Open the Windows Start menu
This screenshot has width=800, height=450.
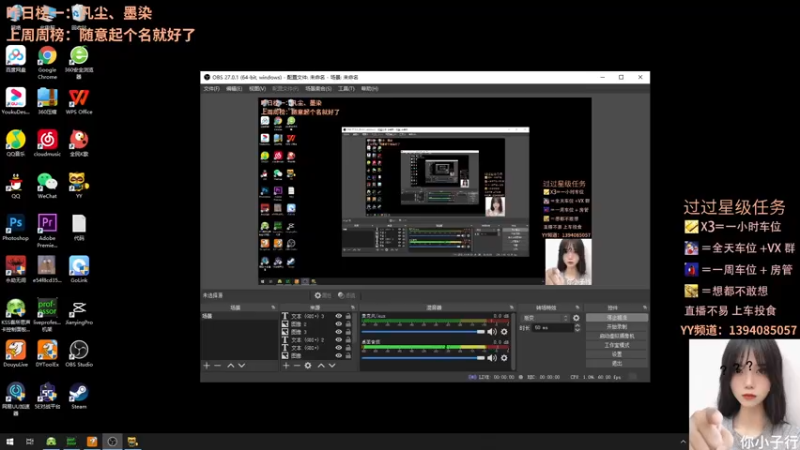pos(10,442)
